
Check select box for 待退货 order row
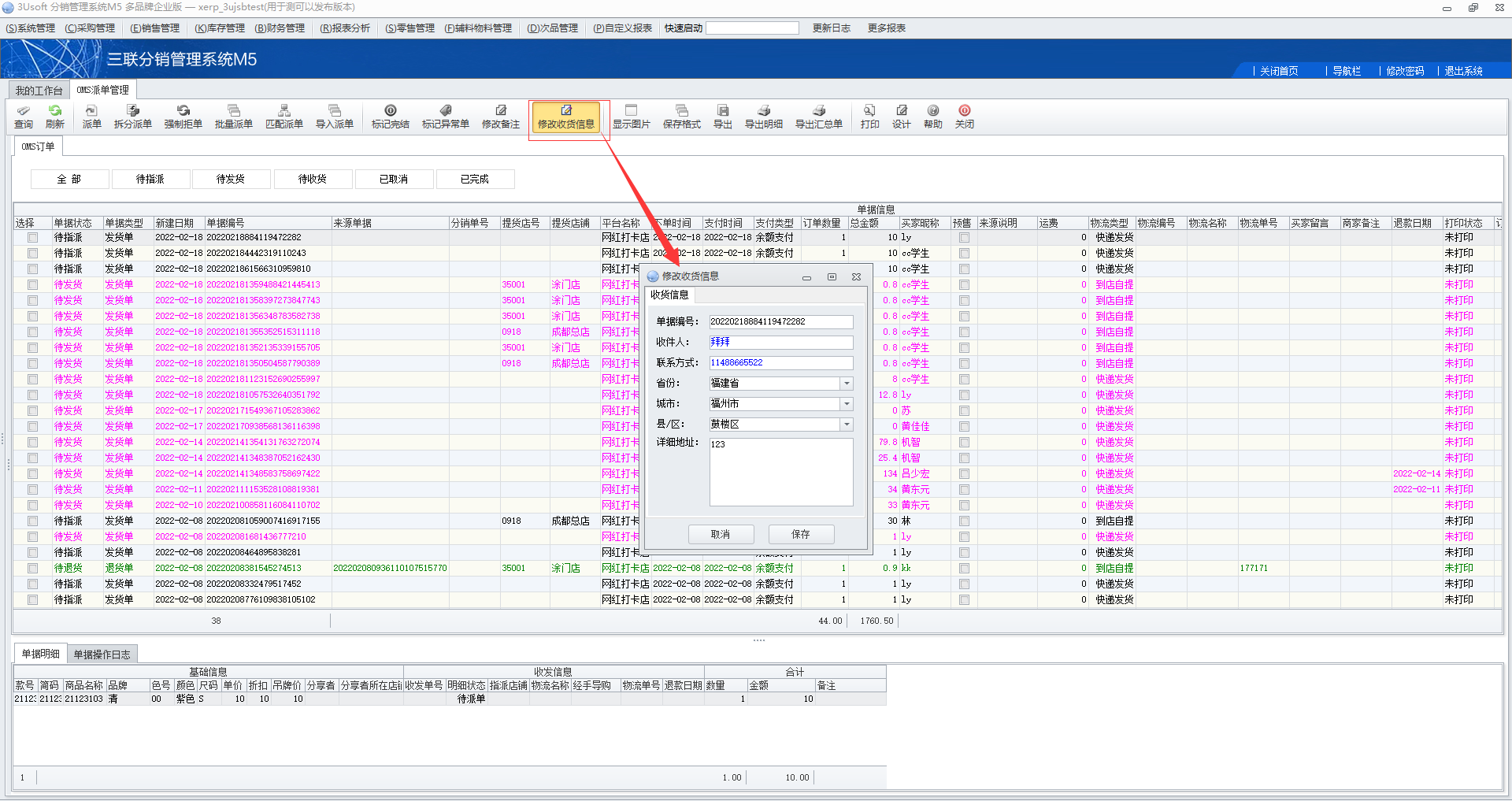pyautogui.click(x=32, y=568)
